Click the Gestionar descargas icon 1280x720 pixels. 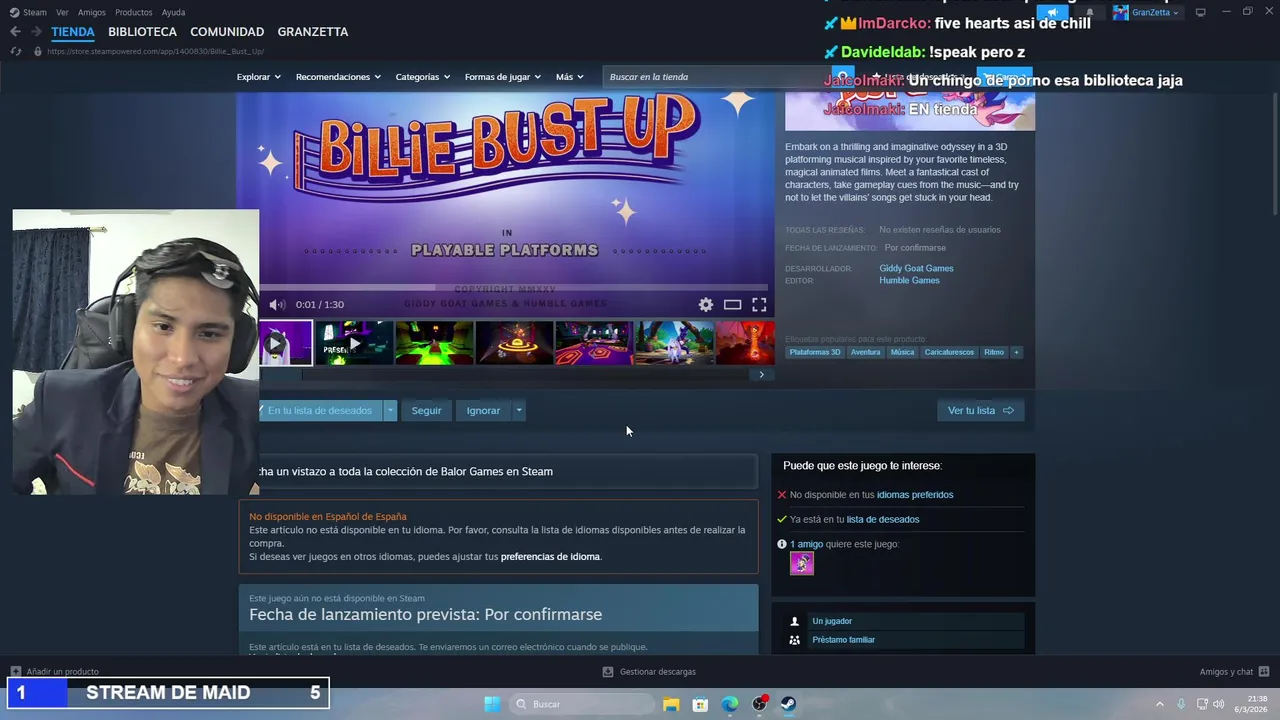tap(608, 672)
